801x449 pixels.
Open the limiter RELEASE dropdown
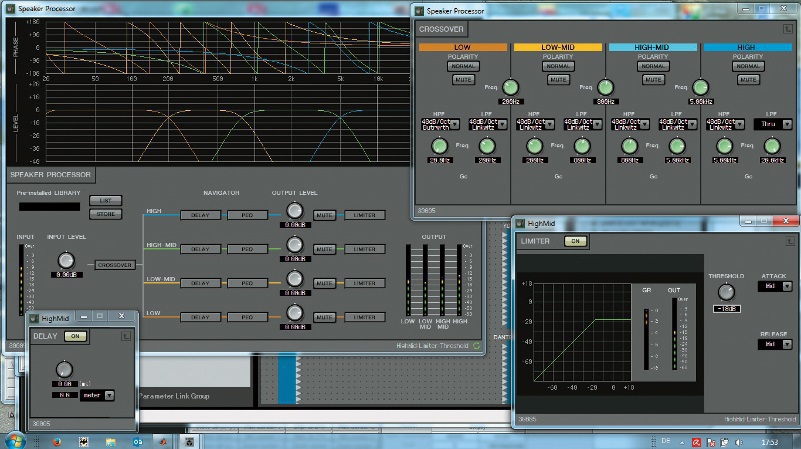tap(774, 343)
